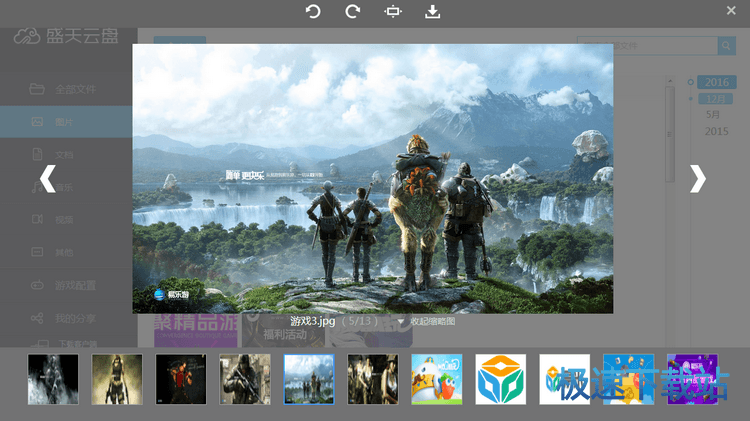Rotate the image clockwise

(353, 11)
